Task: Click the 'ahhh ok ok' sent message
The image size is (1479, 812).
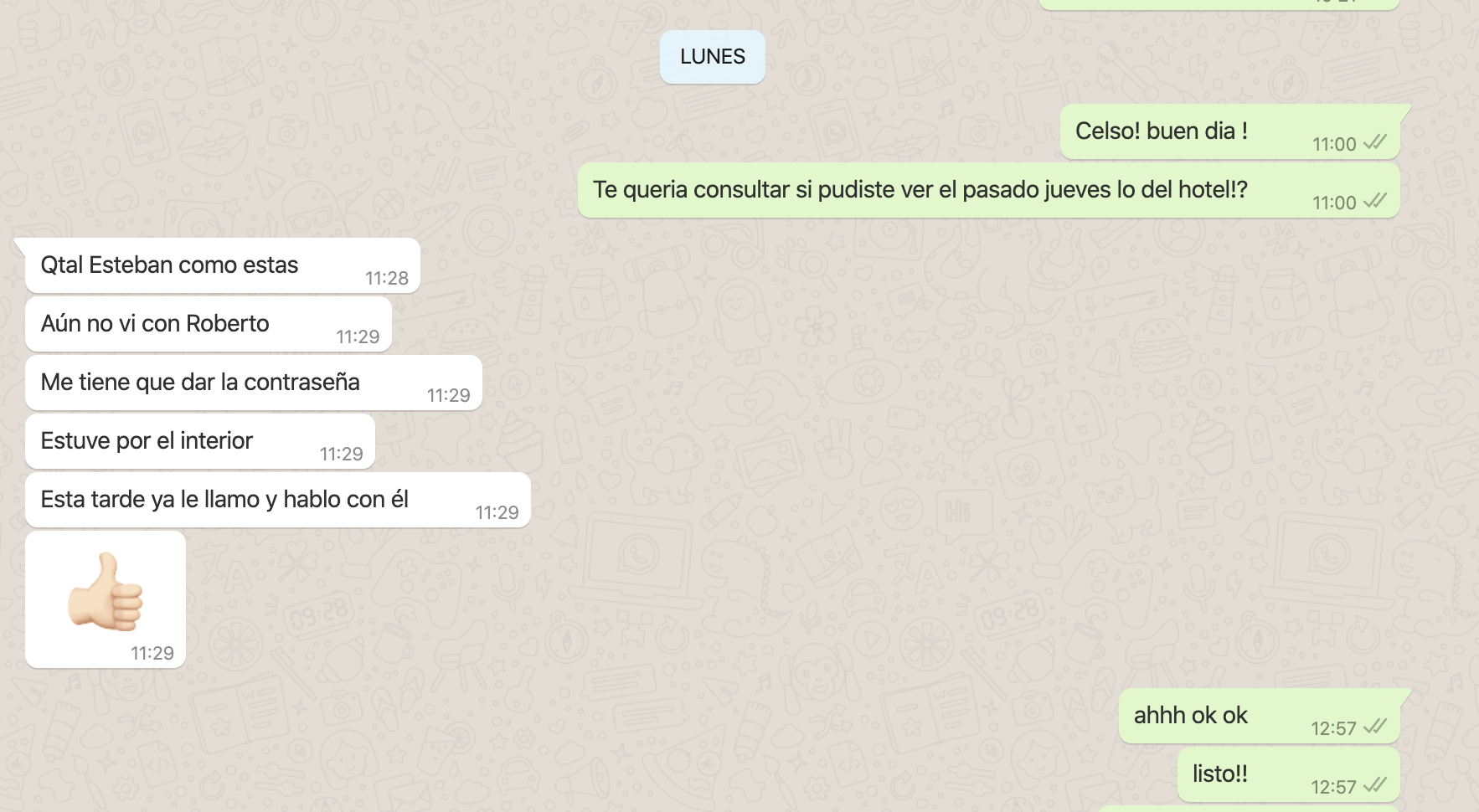Action: (1260, 716)
